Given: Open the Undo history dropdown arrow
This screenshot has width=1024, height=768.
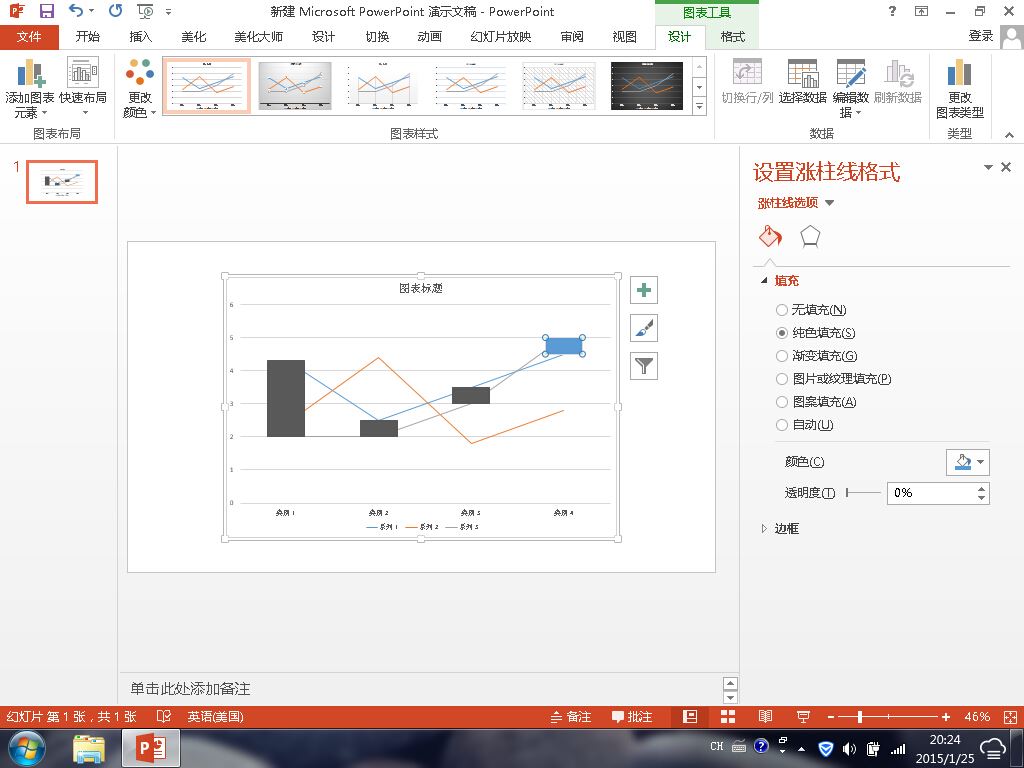Looking at the screenshot, I should click(91, 10).
